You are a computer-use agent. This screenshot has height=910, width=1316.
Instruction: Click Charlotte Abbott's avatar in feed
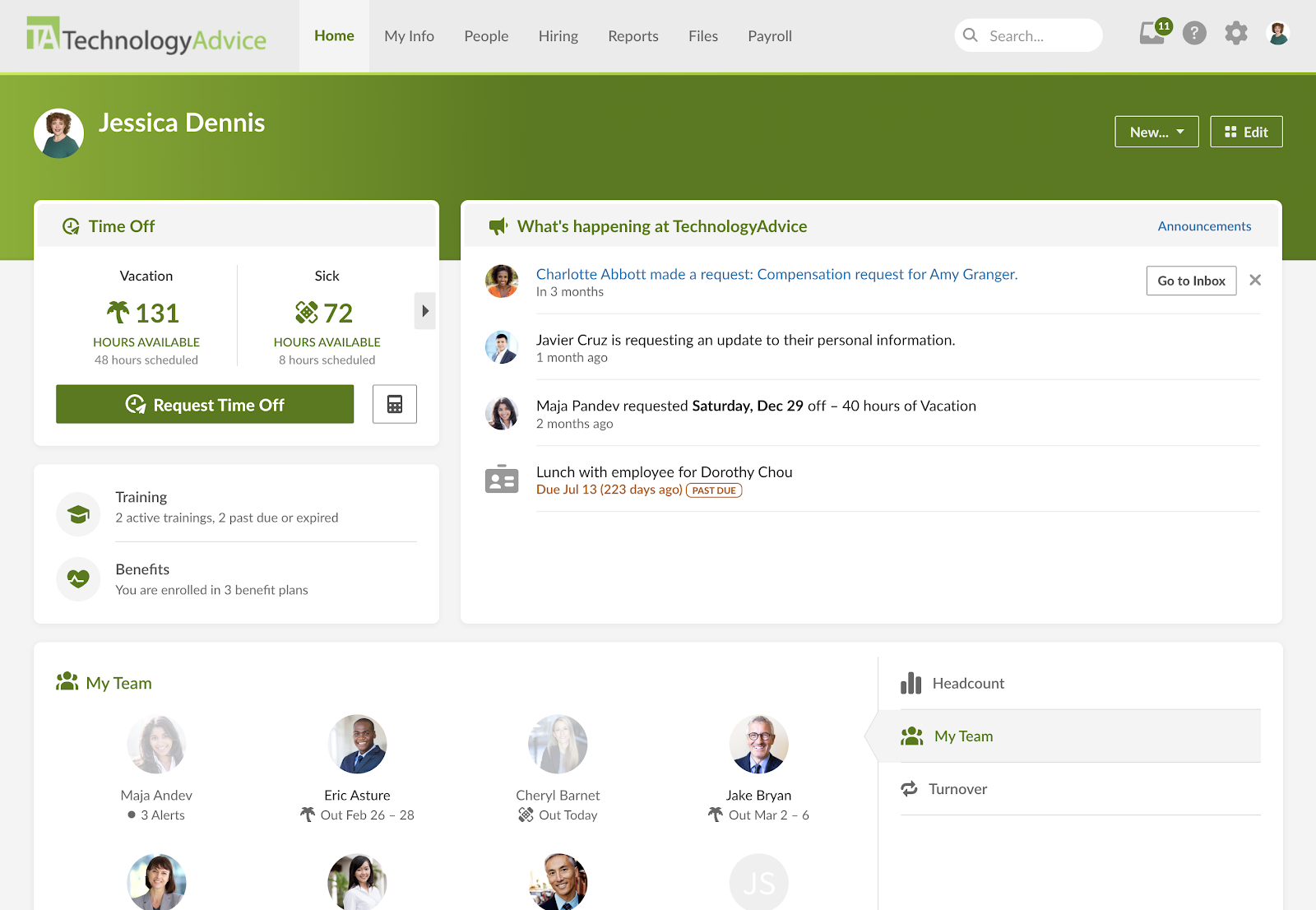point(502,281)
